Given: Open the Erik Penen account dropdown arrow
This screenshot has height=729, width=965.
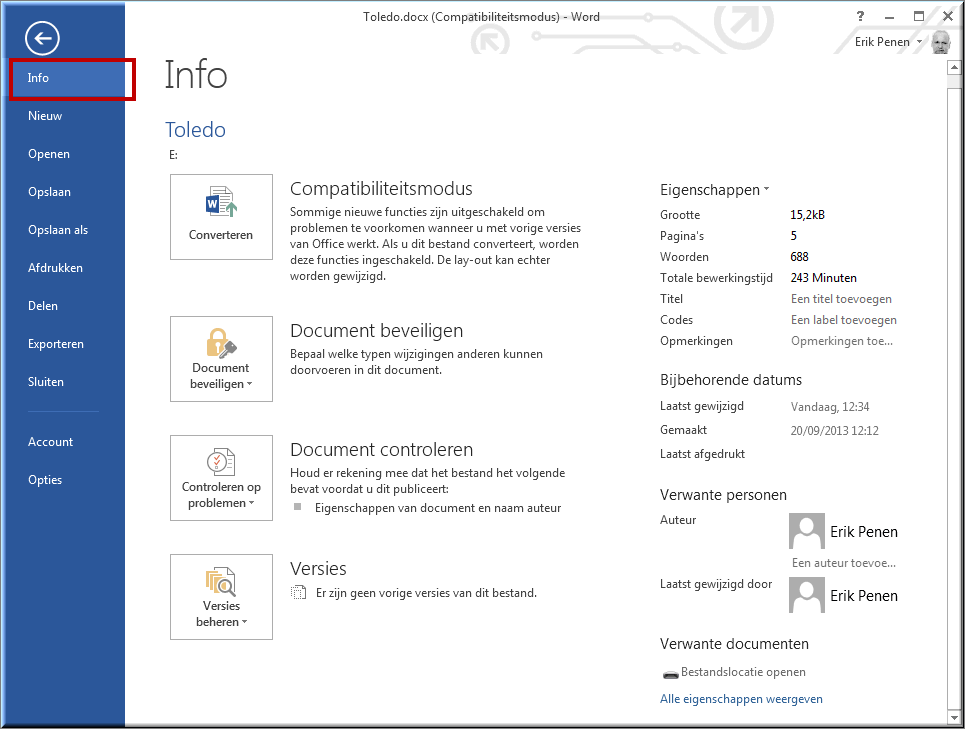Looking at the screenshot, I should pyautogui.click(x=919, y=42).
